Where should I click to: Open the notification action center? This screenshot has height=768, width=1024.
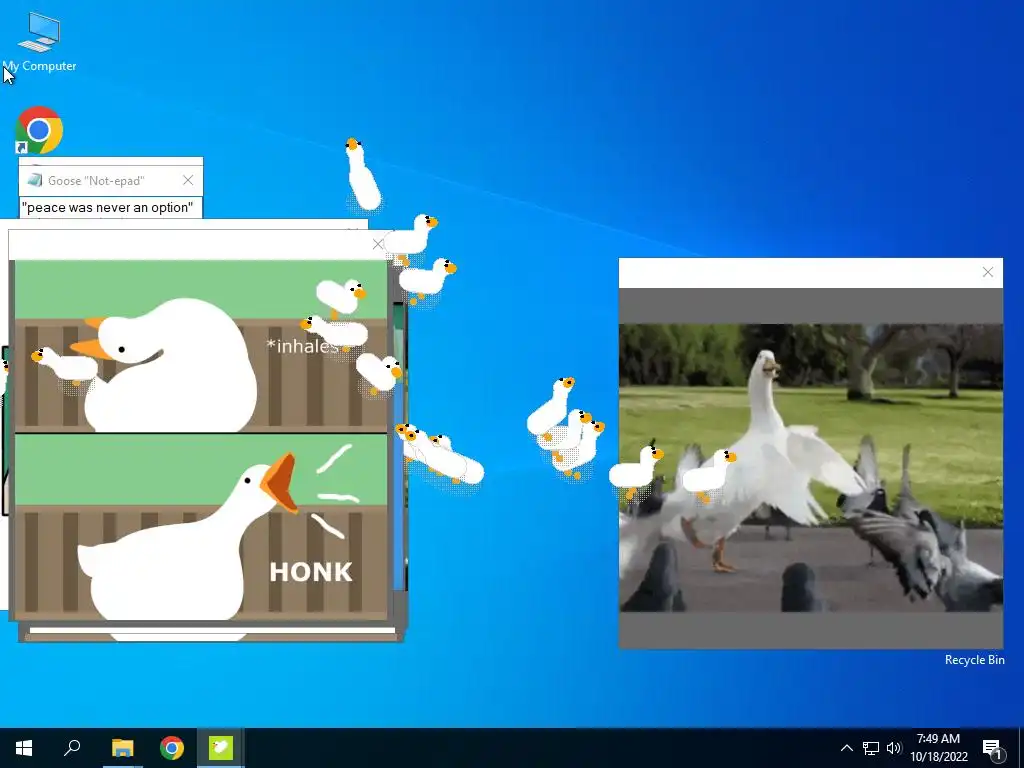tap(992, 748)
